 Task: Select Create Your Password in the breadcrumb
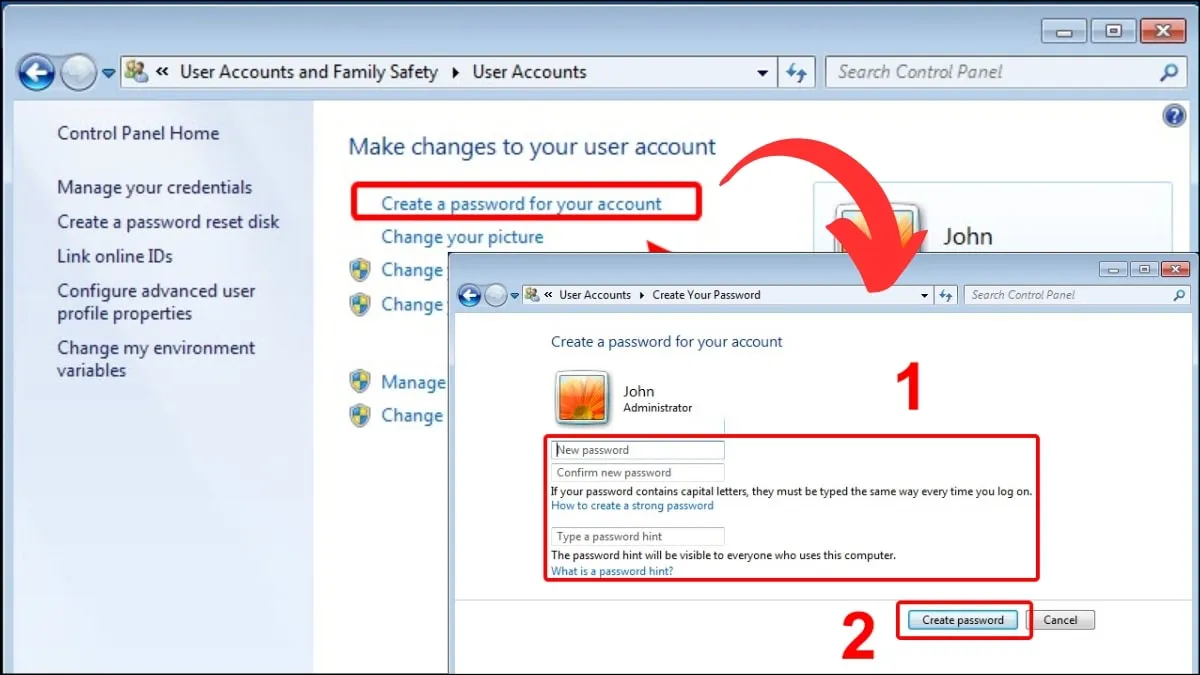[x=705, y=295]
